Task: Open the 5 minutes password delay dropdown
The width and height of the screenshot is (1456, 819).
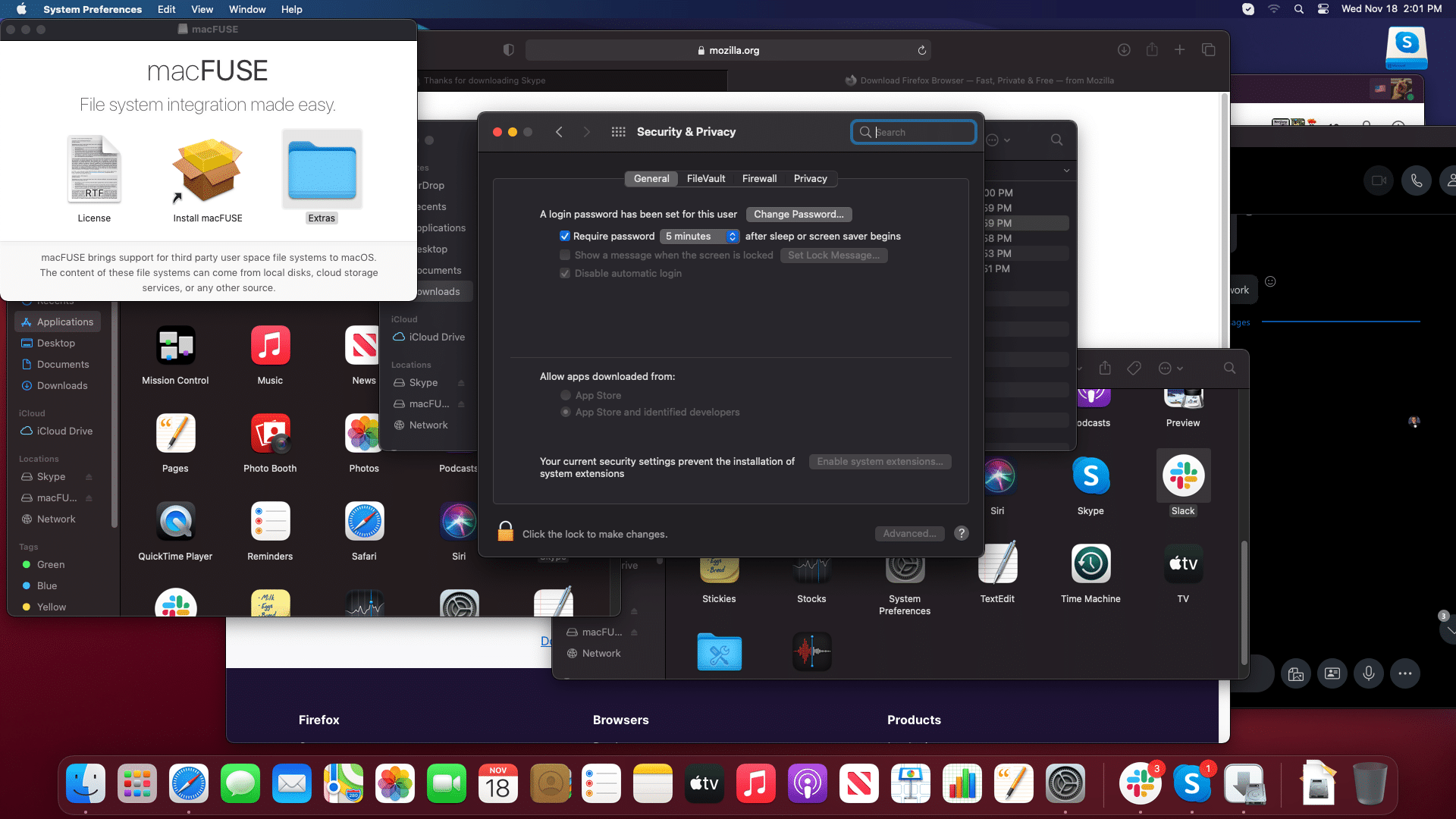Action: (x=700, y=236)
